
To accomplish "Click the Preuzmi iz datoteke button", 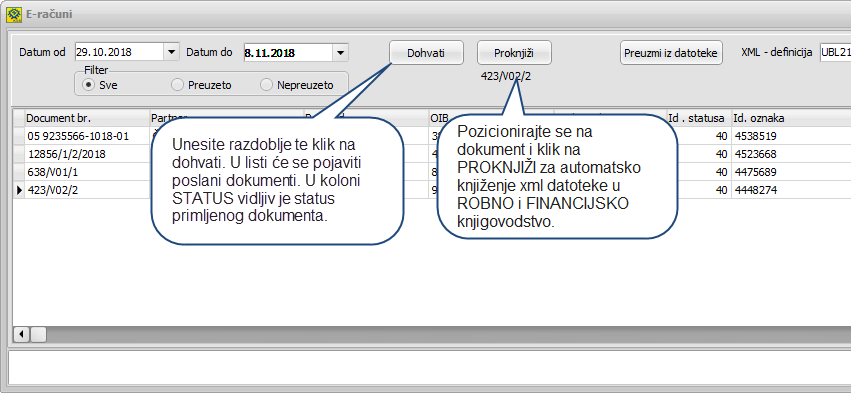I will [671, 53].
